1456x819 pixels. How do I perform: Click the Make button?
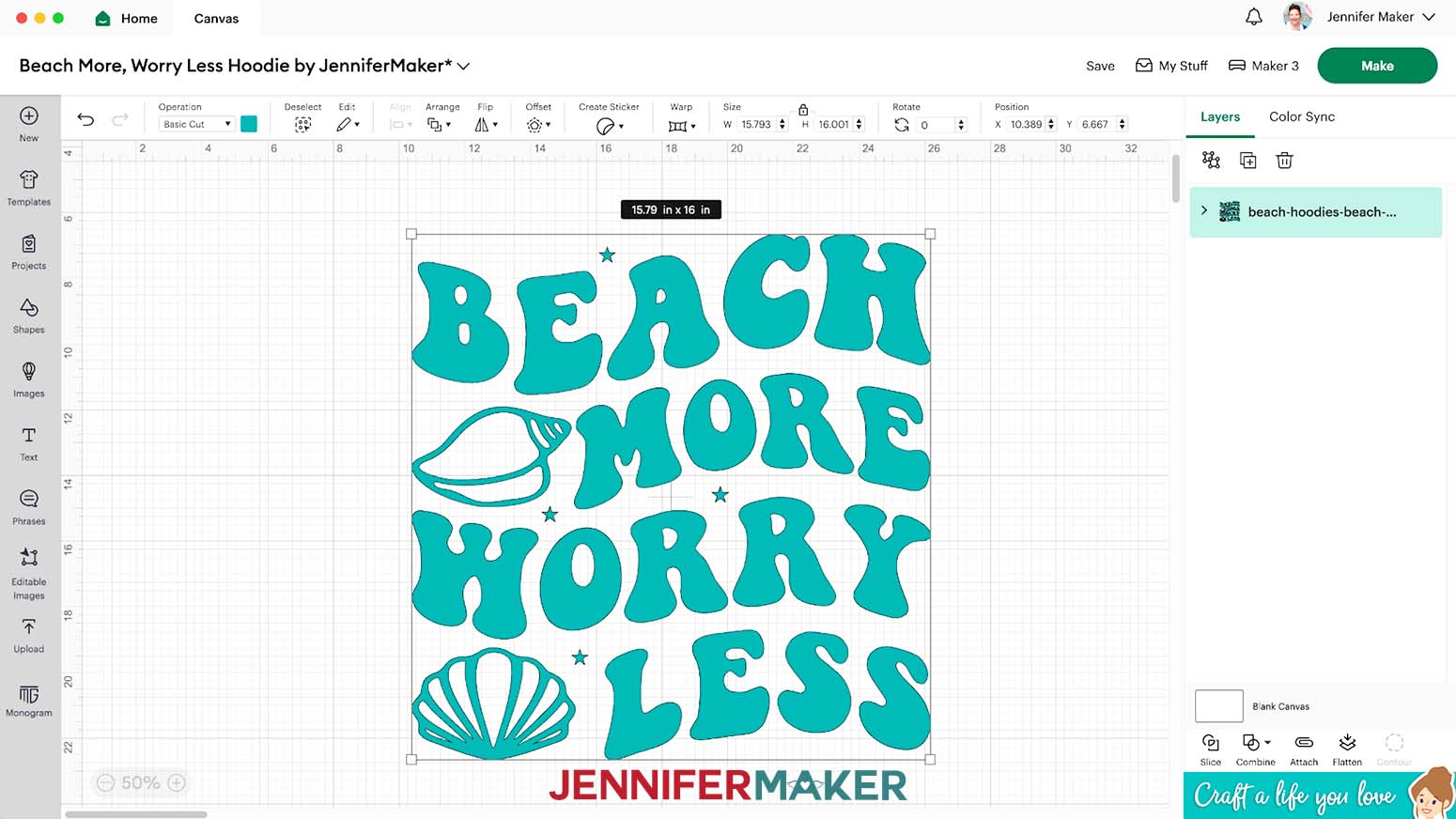pyautogui.click(x=1377, y=66)
